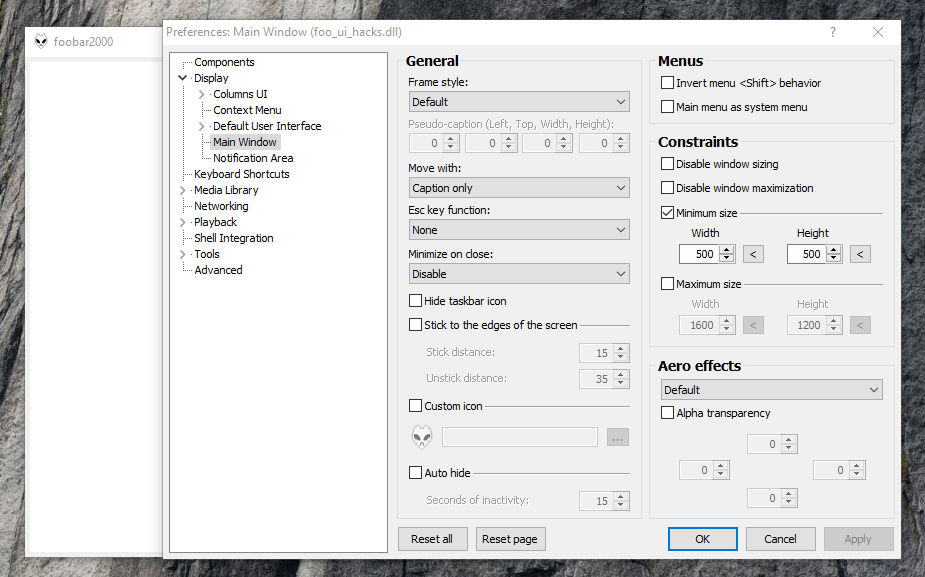Open the Frame style dropdown
Screen dimensions: 925x577
click(x=519, y=101)
